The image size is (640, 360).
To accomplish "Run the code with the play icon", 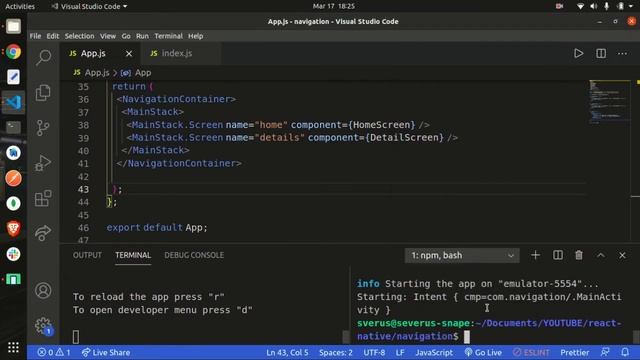I will point(578,53).
